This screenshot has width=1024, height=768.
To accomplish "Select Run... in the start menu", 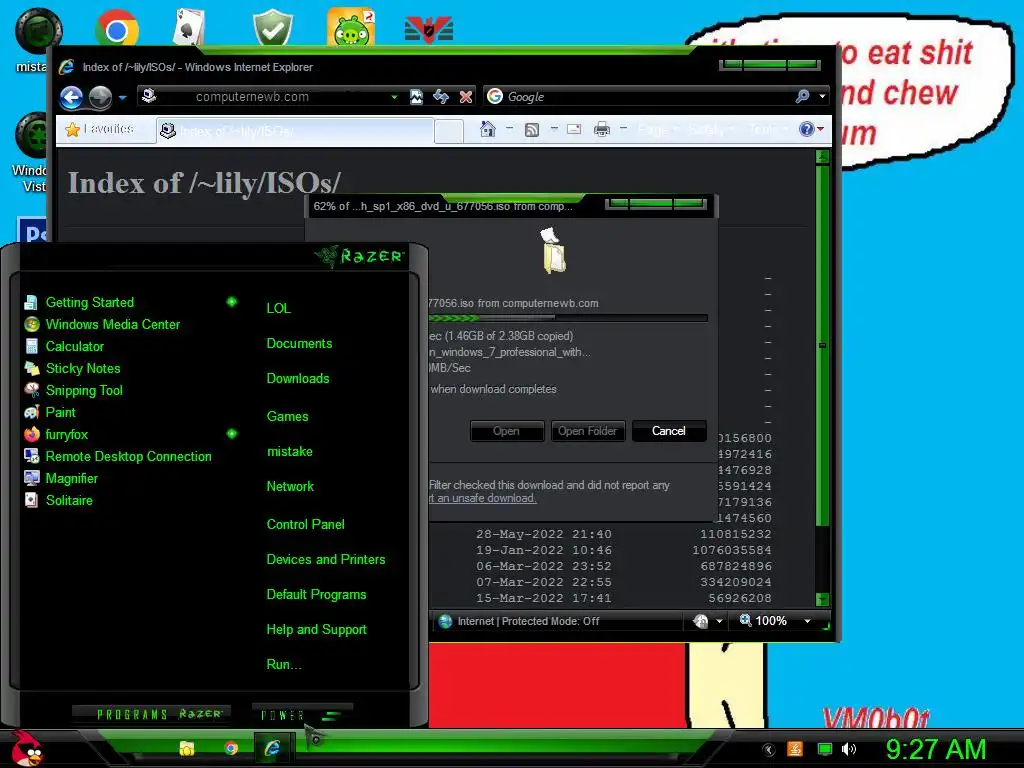I will 283,665.
